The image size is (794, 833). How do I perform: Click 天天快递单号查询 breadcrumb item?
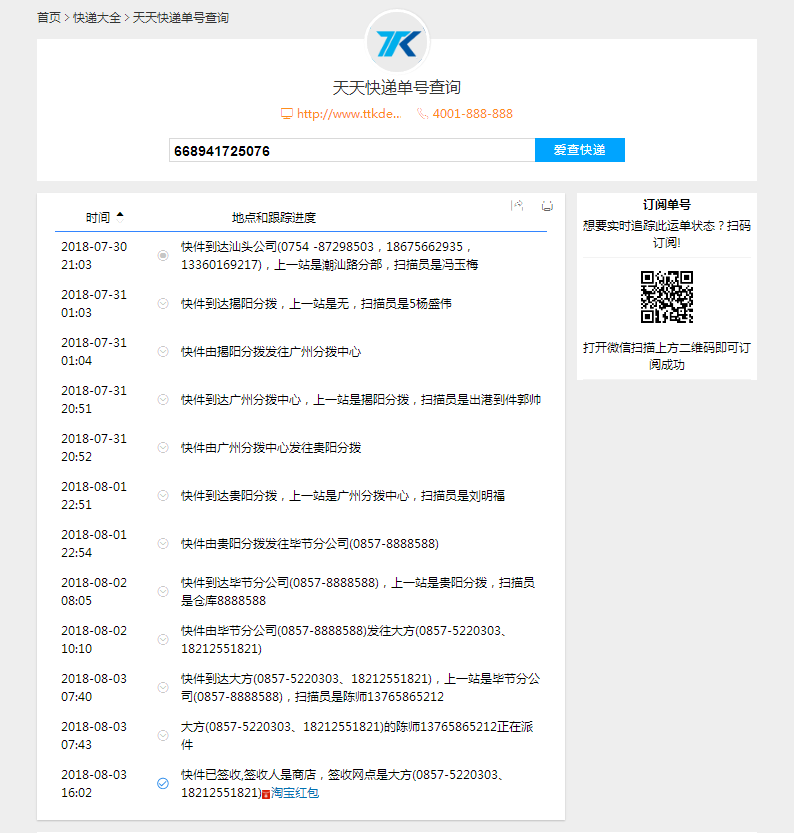click(181, 18)
